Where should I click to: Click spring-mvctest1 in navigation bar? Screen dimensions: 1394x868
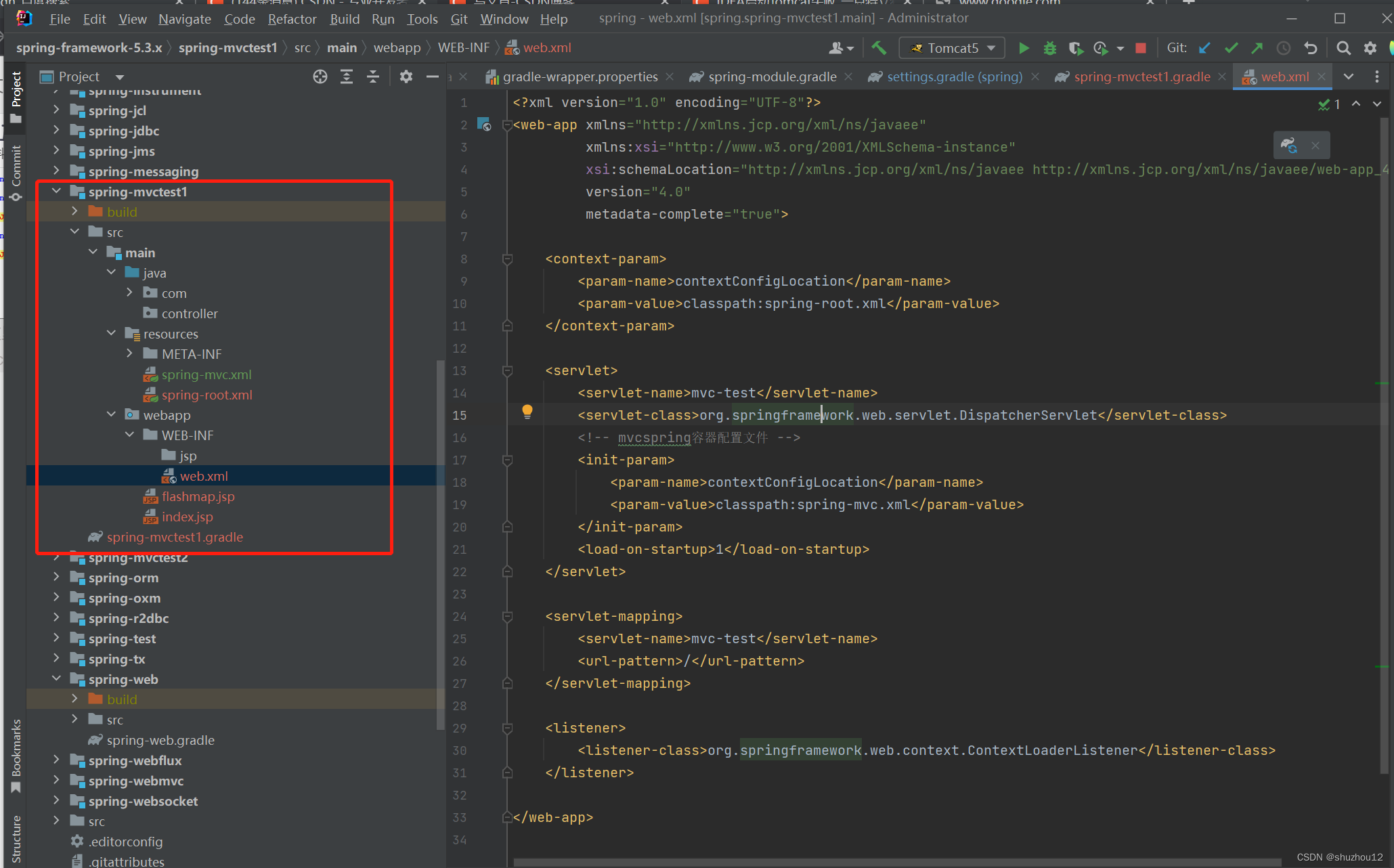227,47
